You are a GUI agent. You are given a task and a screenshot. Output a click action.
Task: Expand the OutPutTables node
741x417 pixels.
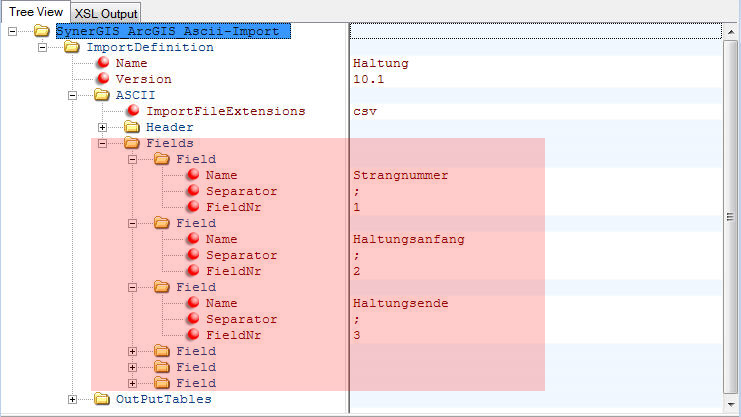[72, 399]
